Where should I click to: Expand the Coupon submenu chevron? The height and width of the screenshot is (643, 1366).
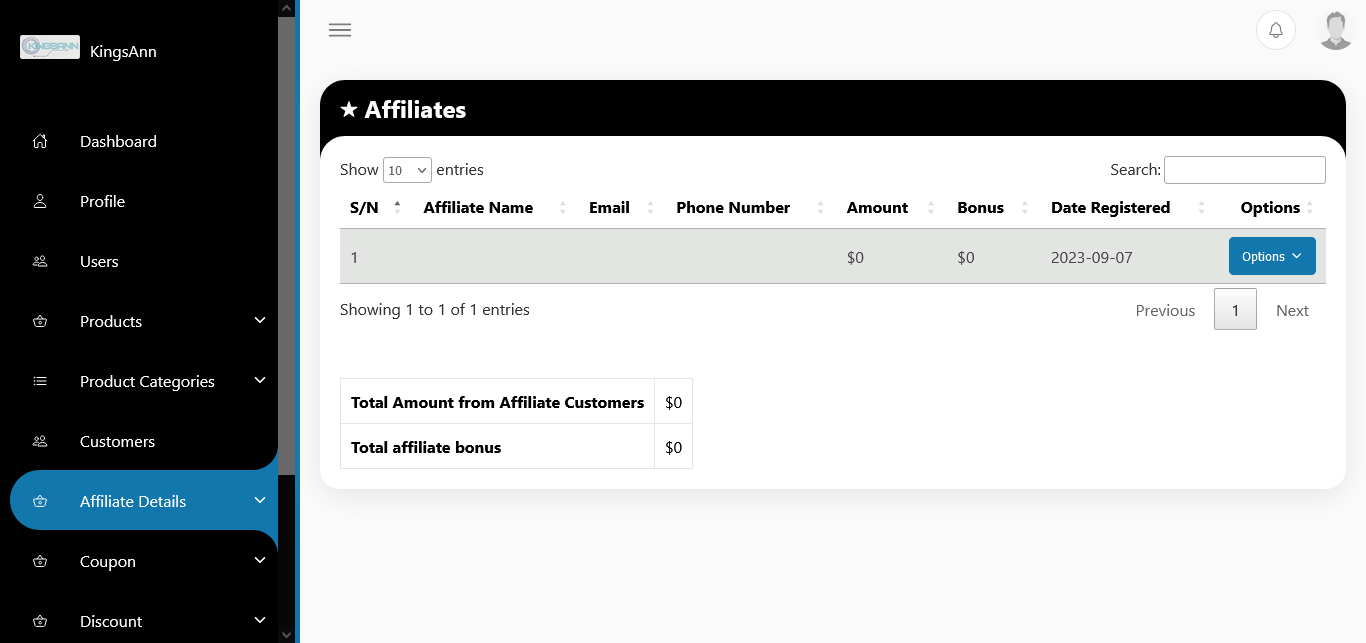point(260,560)
